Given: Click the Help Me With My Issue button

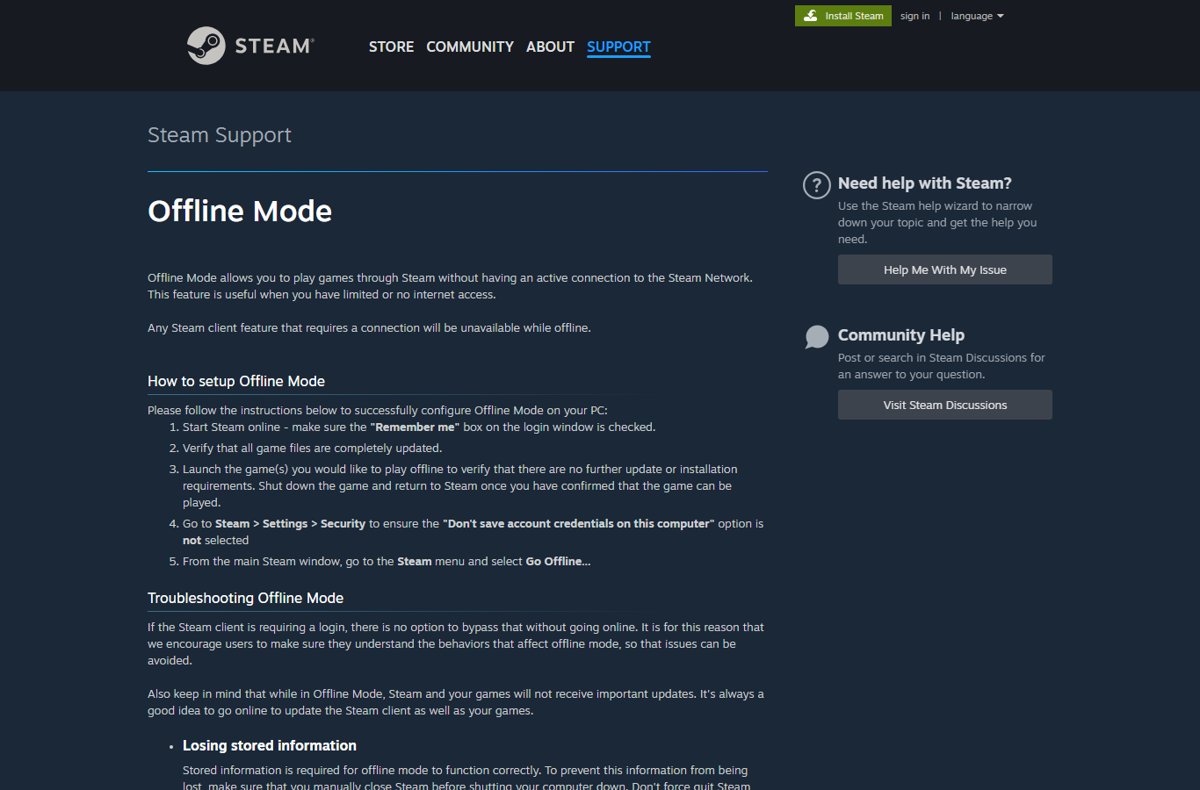Looking at the screenshot, I should 945,270.
